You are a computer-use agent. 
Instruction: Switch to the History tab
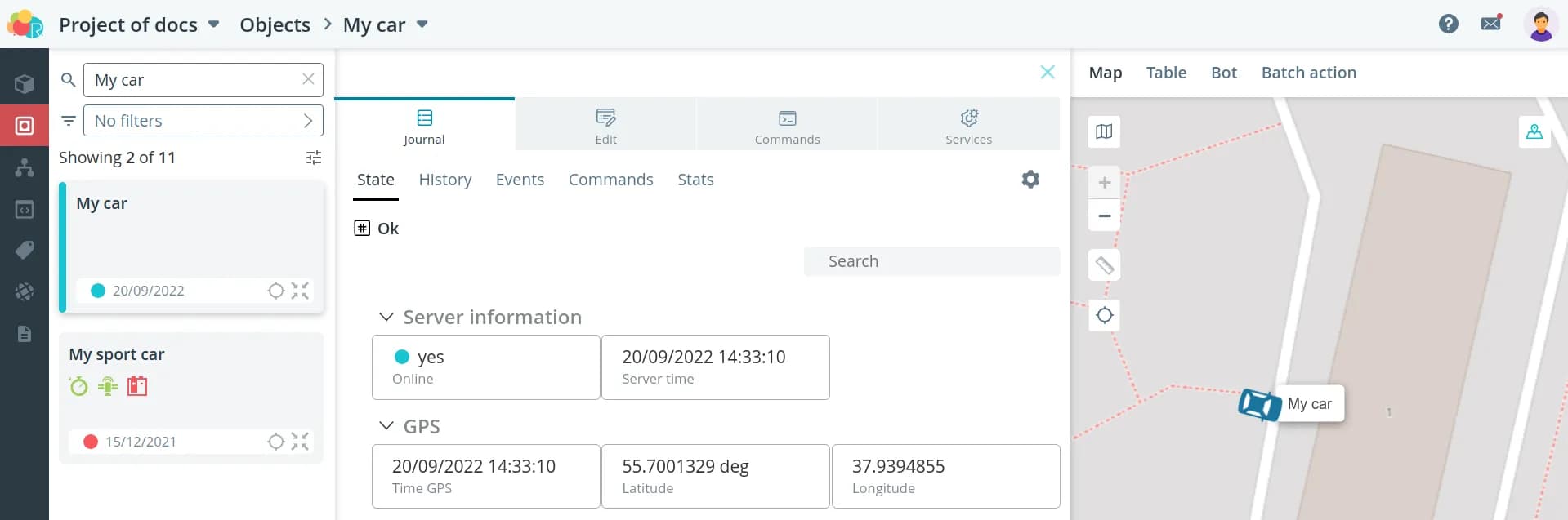(x=444, y=180)
